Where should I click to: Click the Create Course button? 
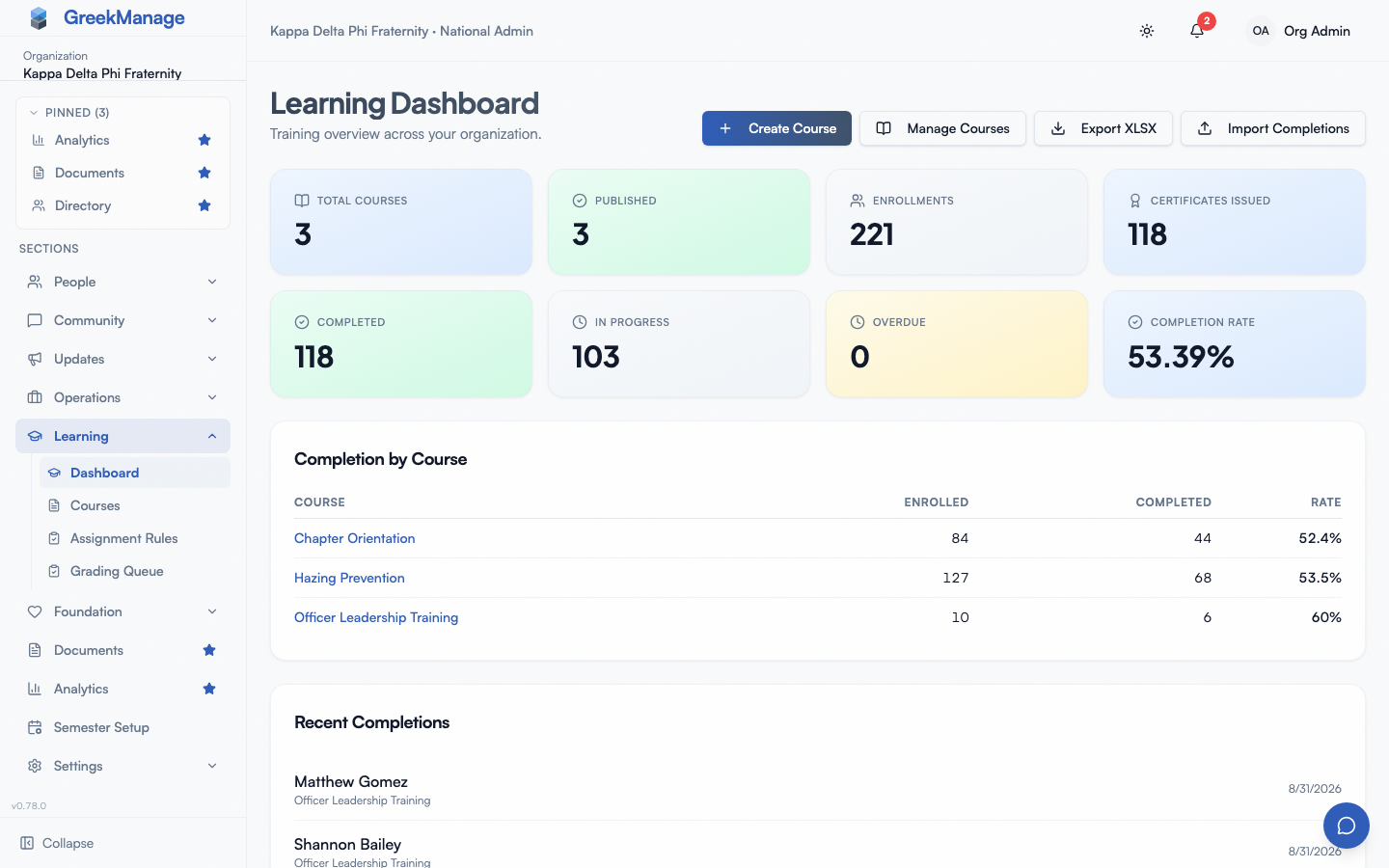pos(776,128)
